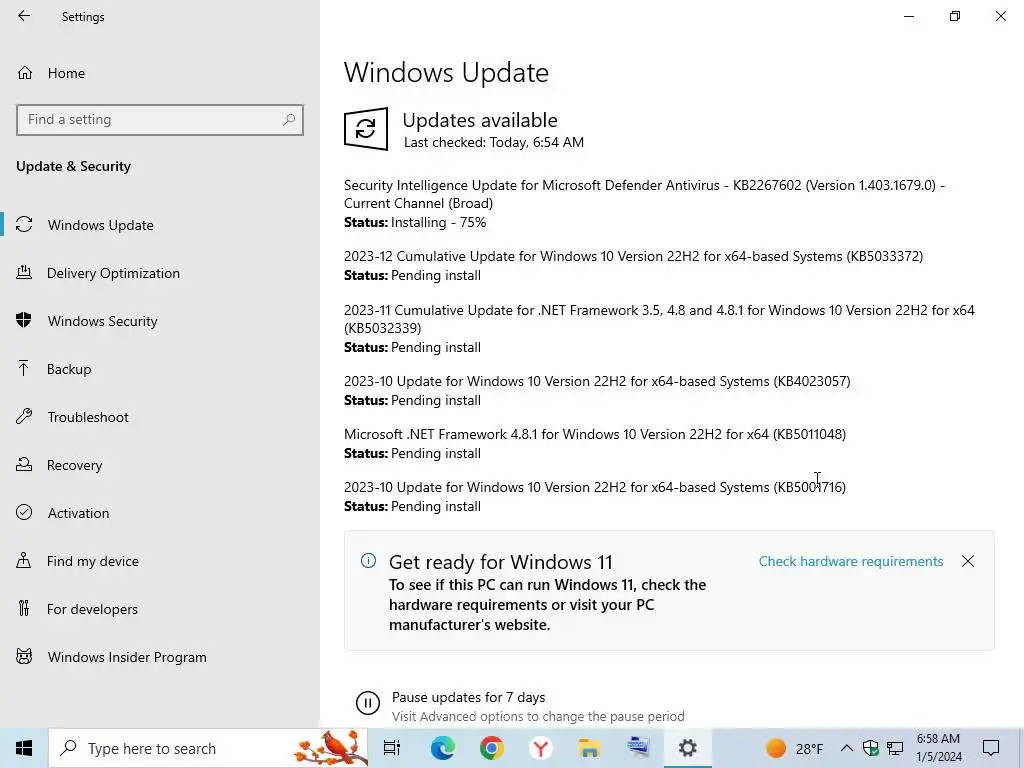
Task: Click Status: Installing - 75% text
Action: pos(415,222)
